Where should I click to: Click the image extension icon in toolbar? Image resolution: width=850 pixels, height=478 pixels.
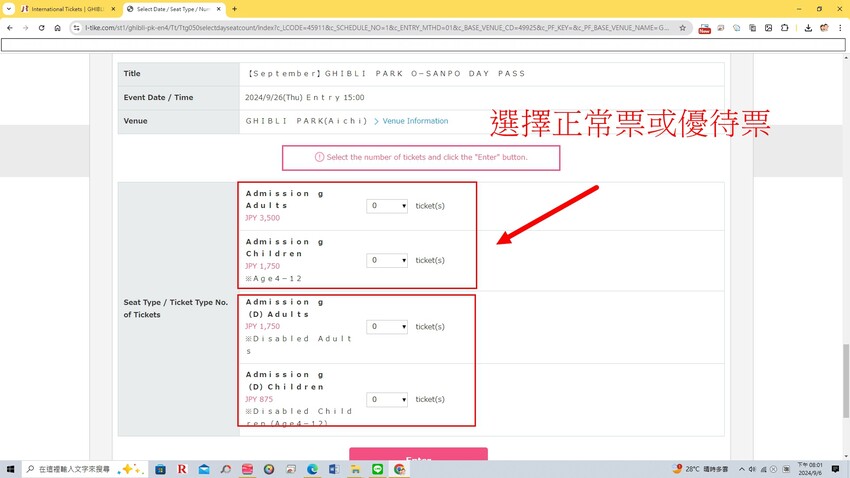click(768, 28)
